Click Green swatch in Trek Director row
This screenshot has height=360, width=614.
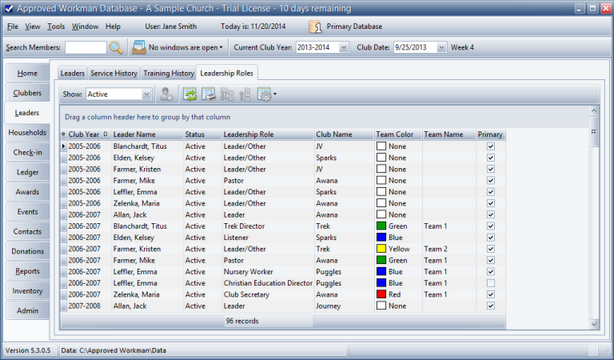(x=381, y=226)
